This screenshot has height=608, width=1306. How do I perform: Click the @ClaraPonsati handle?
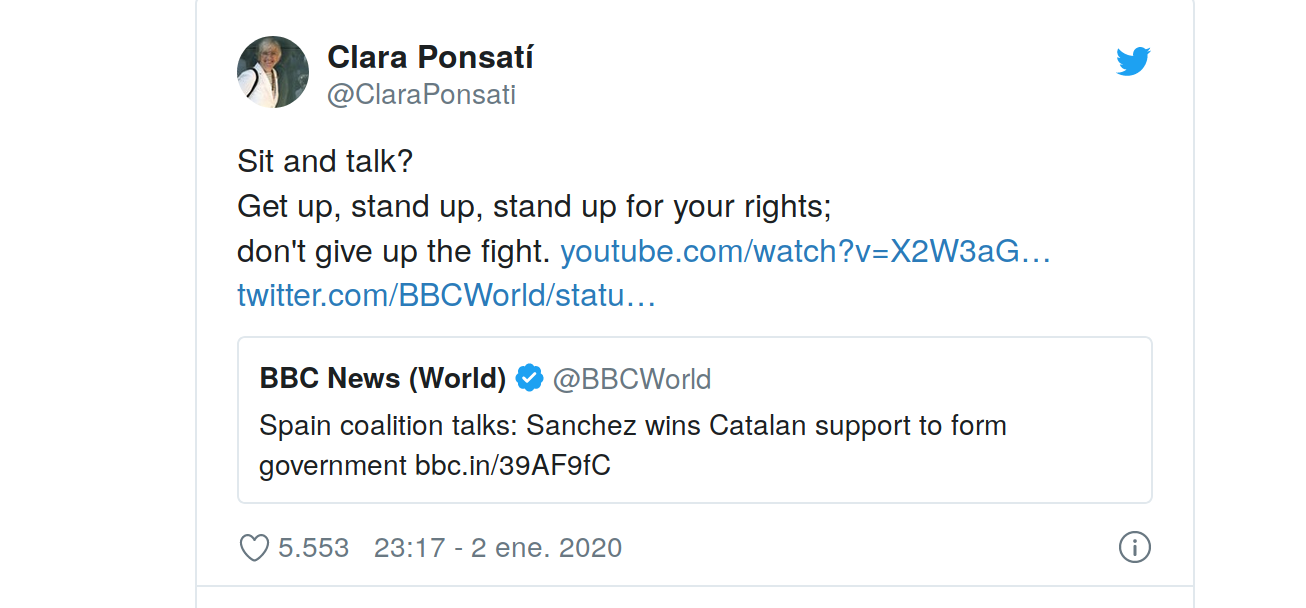tap(421, 95)
